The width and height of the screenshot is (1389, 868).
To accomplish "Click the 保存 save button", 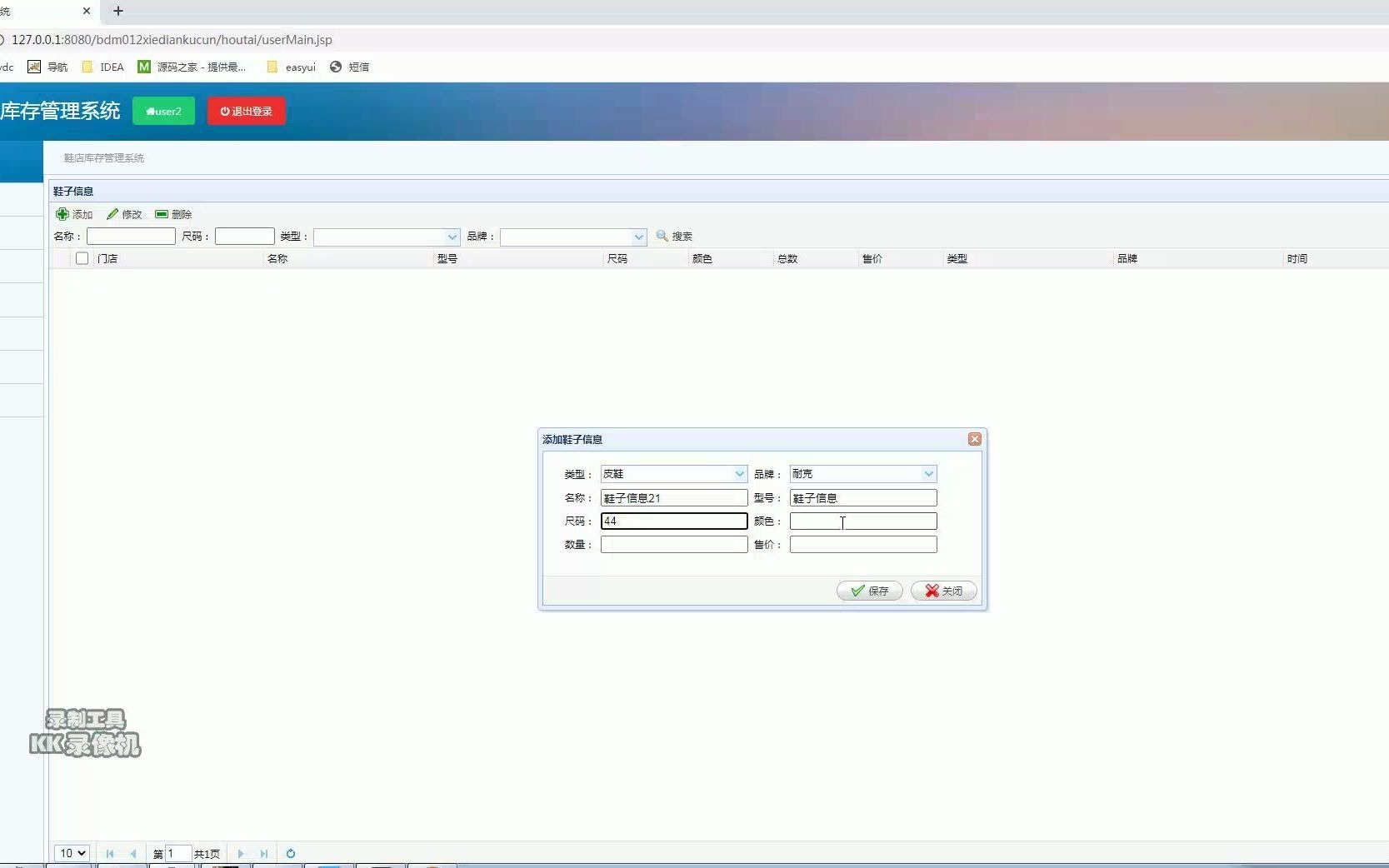I will [x=870, y=591].
